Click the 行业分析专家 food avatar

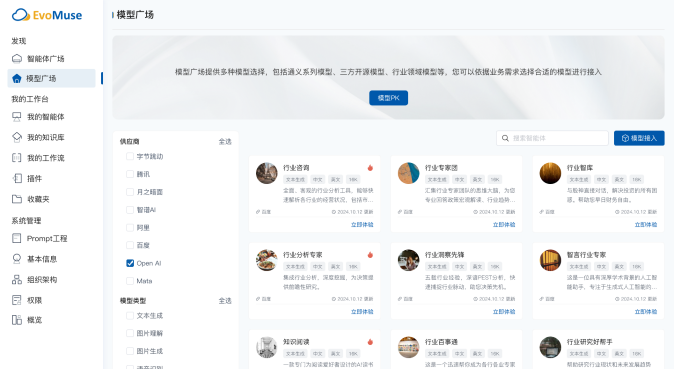pyautogui.click(x=267, y=260)
